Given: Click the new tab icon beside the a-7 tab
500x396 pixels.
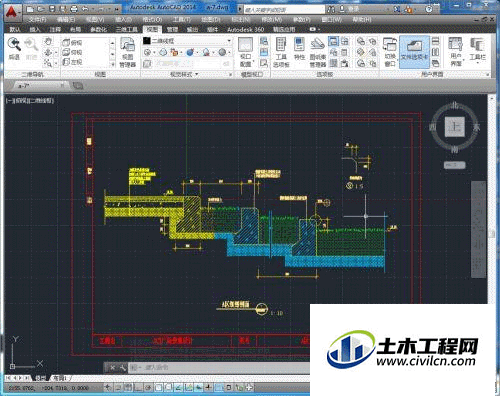Looking at the screenshot, I should tap(78, 86).
